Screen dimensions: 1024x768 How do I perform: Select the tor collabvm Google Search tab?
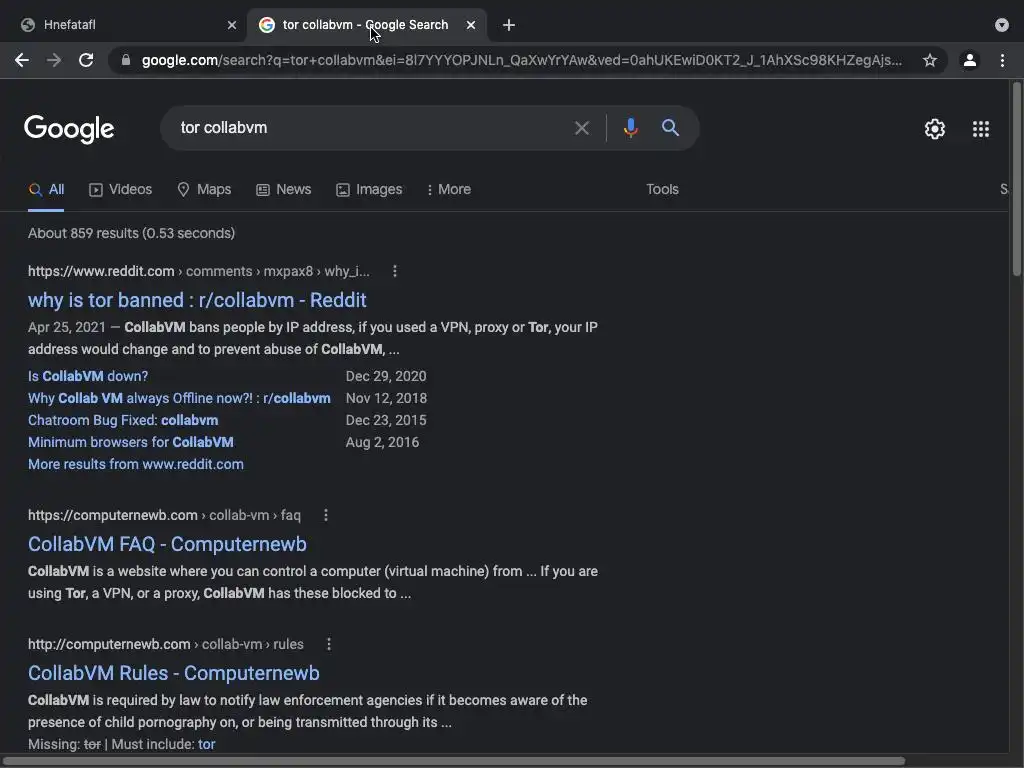(366, 25)
